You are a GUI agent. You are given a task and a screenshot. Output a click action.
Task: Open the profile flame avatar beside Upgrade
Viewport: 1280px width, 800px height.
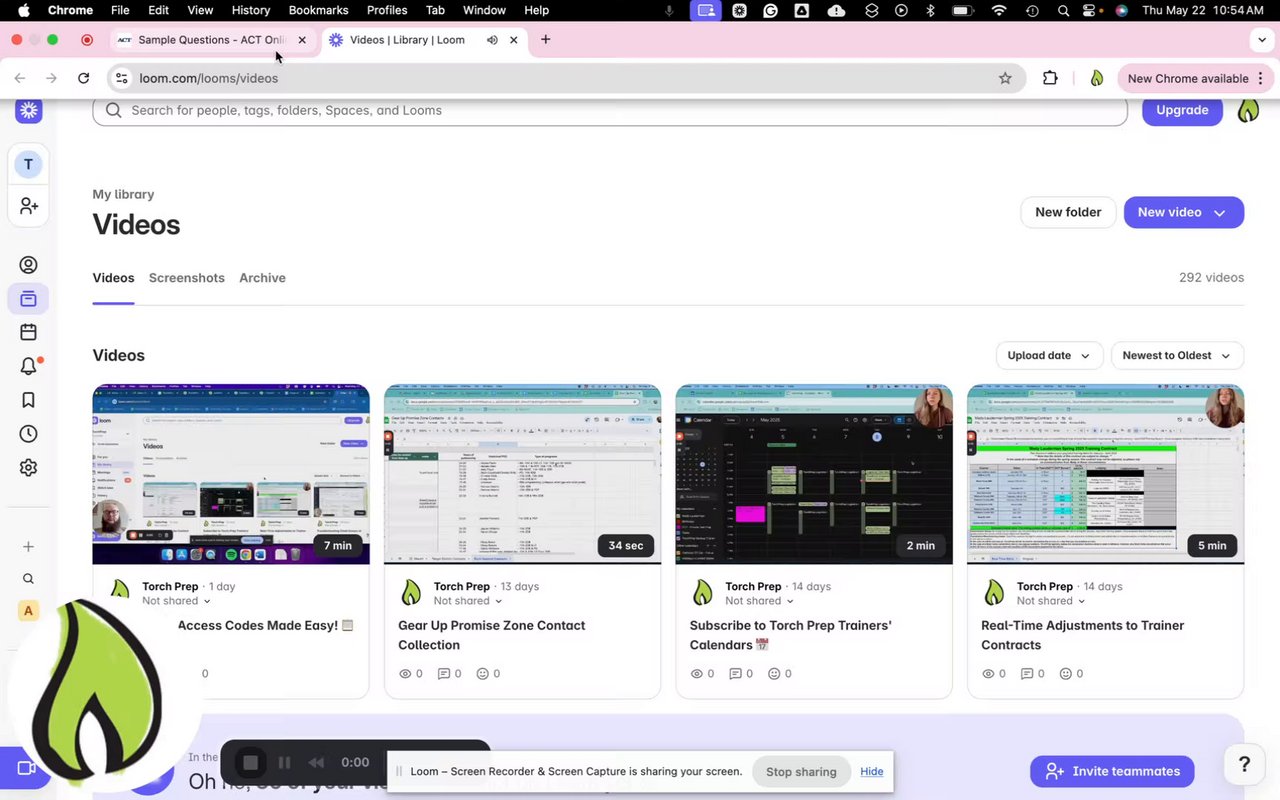[x=1248, y=110]
